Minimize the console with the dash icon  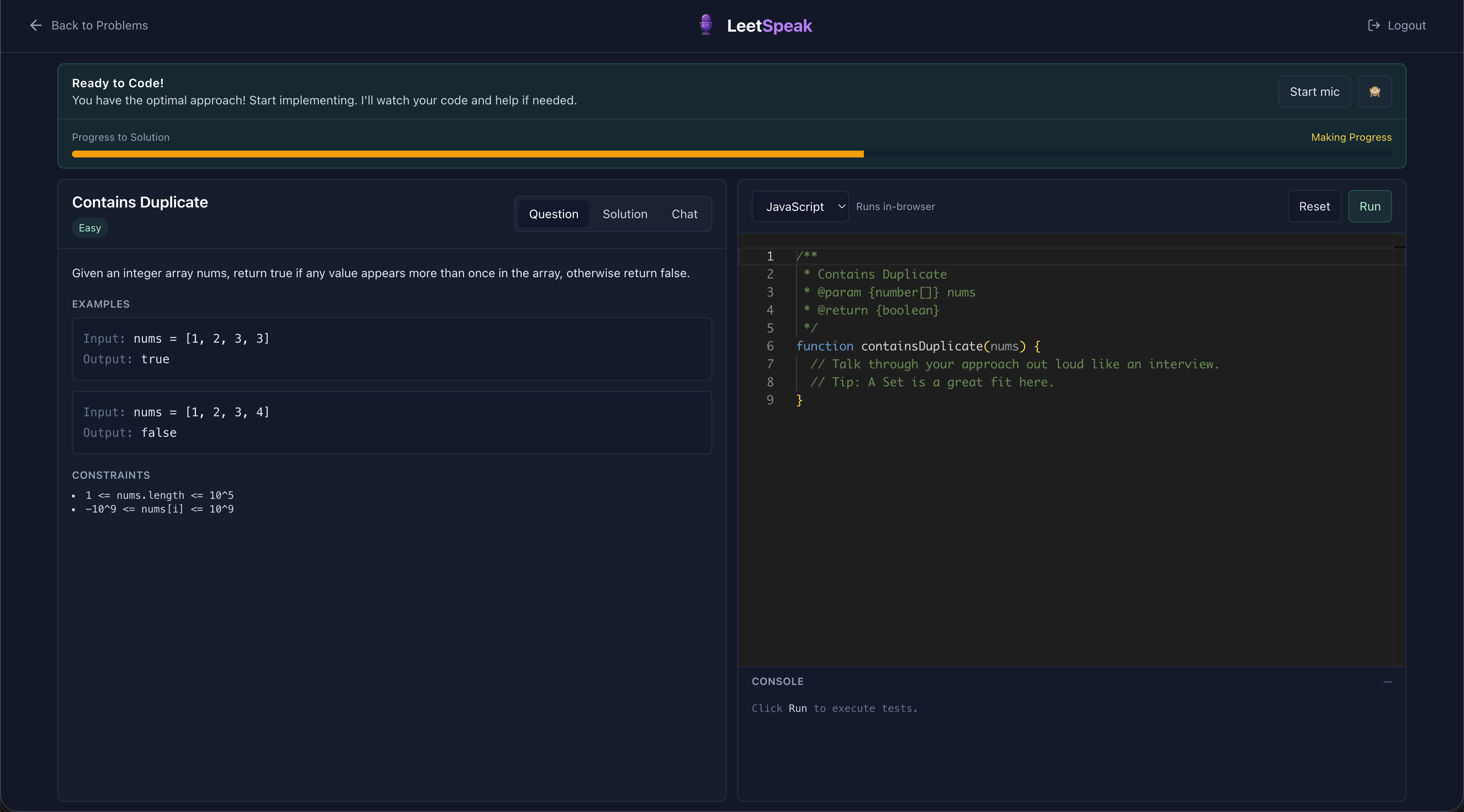[x=1387, y=682]
